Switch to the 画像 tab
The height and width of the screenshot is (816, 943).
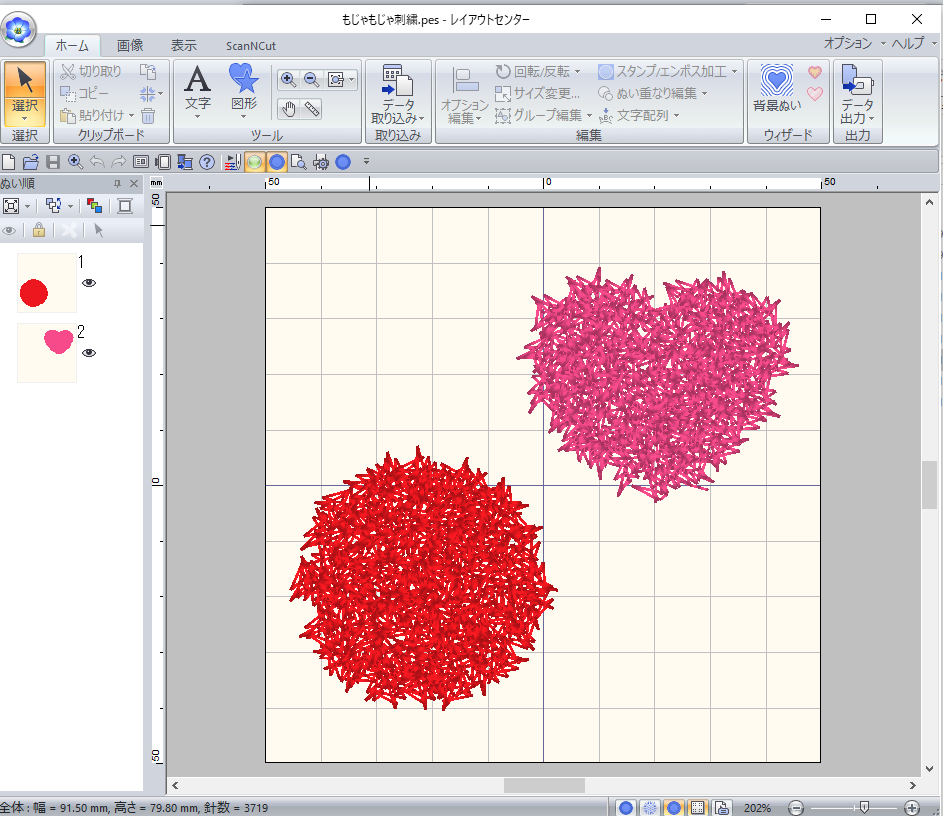pyautogui.click(x=130, y=45)
